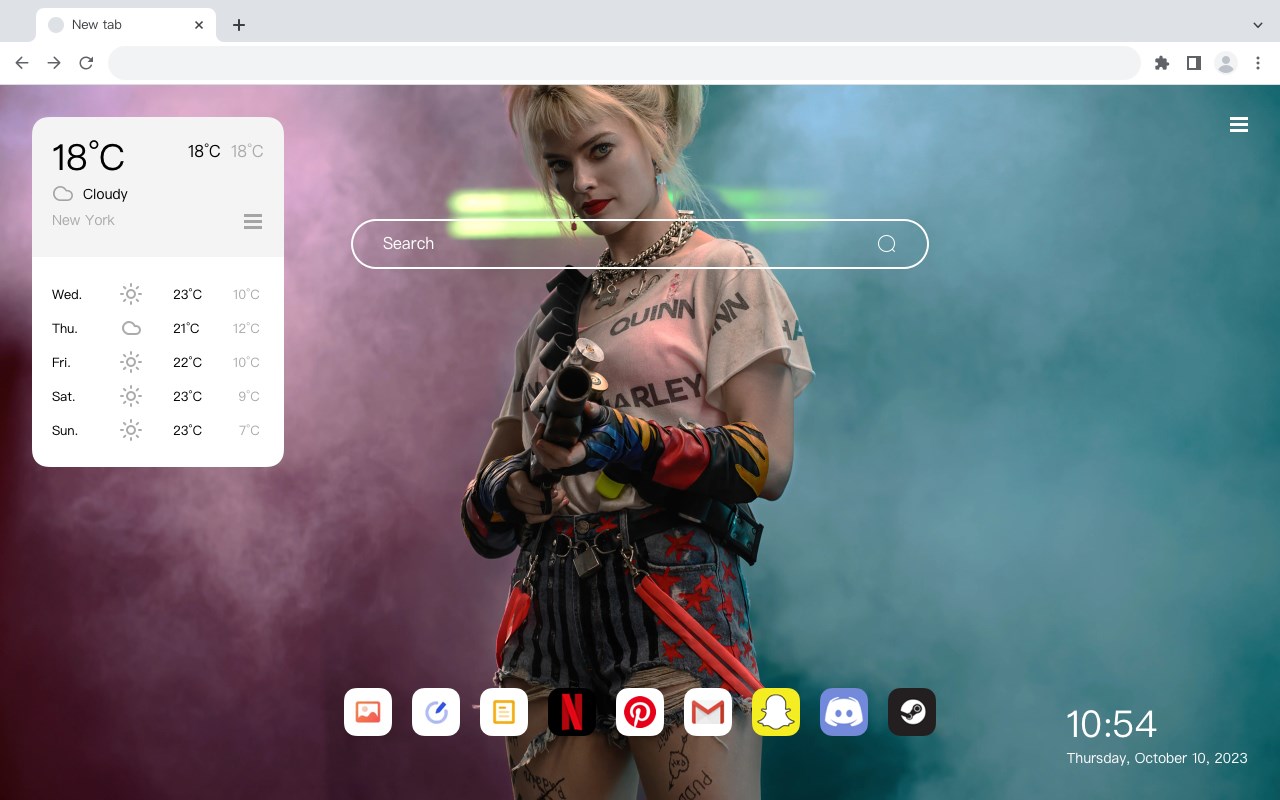
Task: Open the page hamburger menu at top right
Action: coord(1239,125)
